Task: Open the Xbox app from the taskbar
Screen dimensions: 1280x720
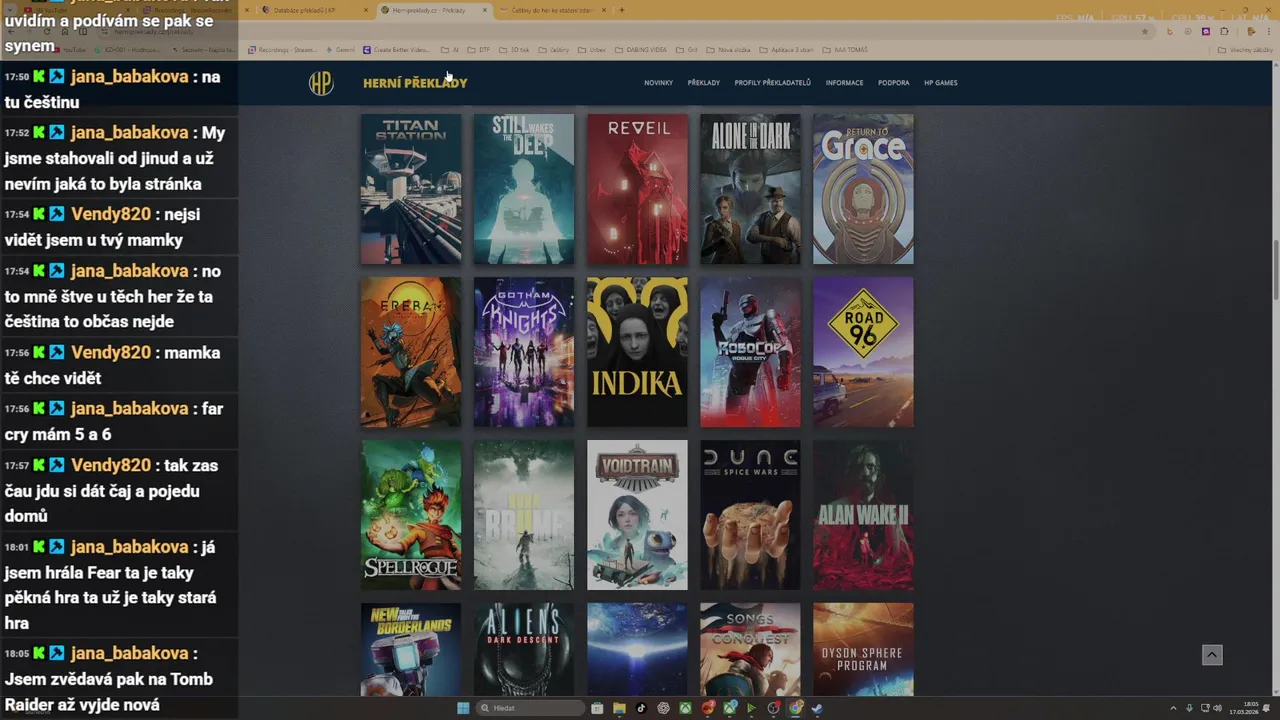Action: click(685, 708)
